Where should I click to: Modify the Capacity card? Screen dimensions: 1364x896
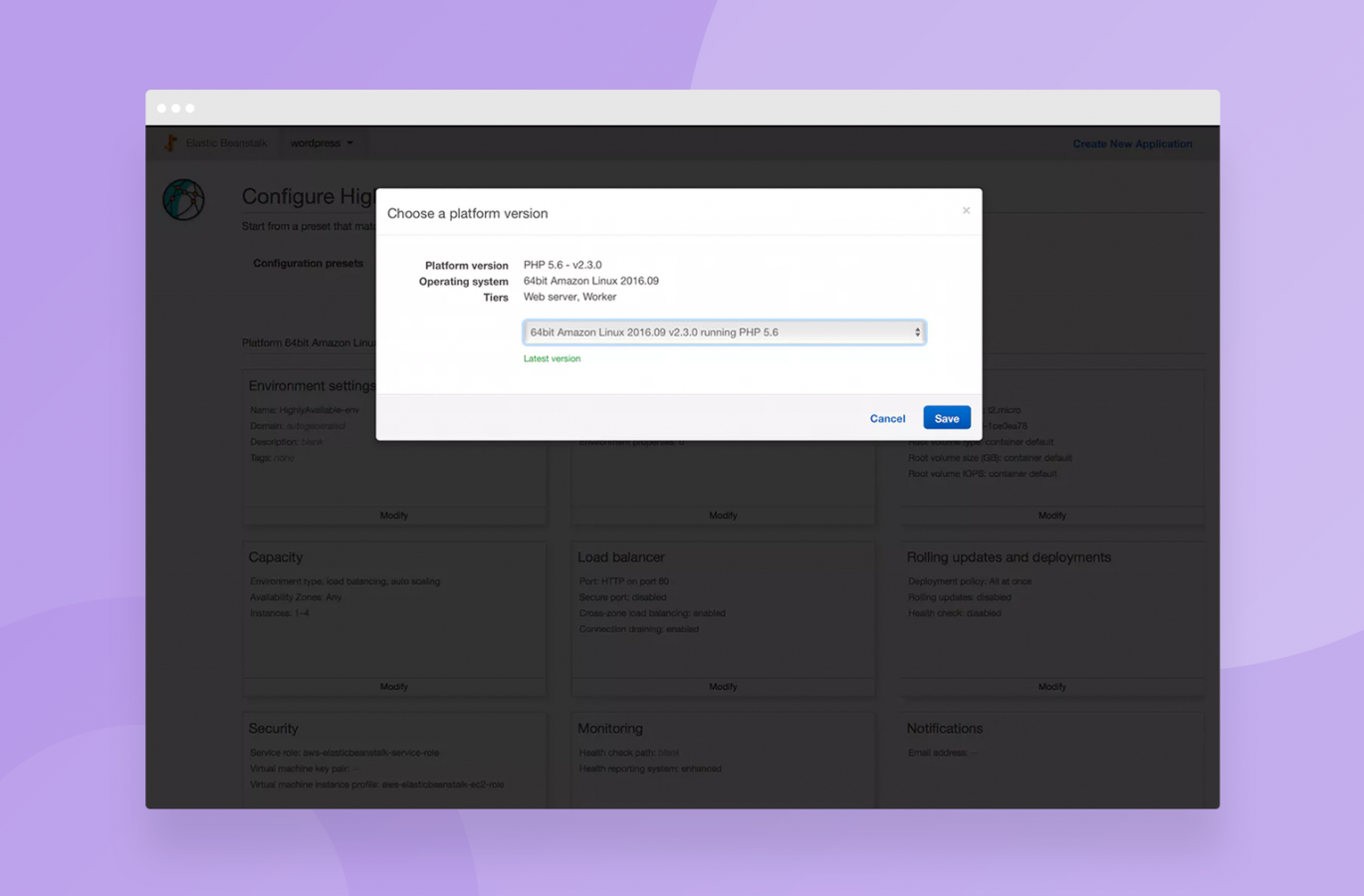click(x=394, y=687)
